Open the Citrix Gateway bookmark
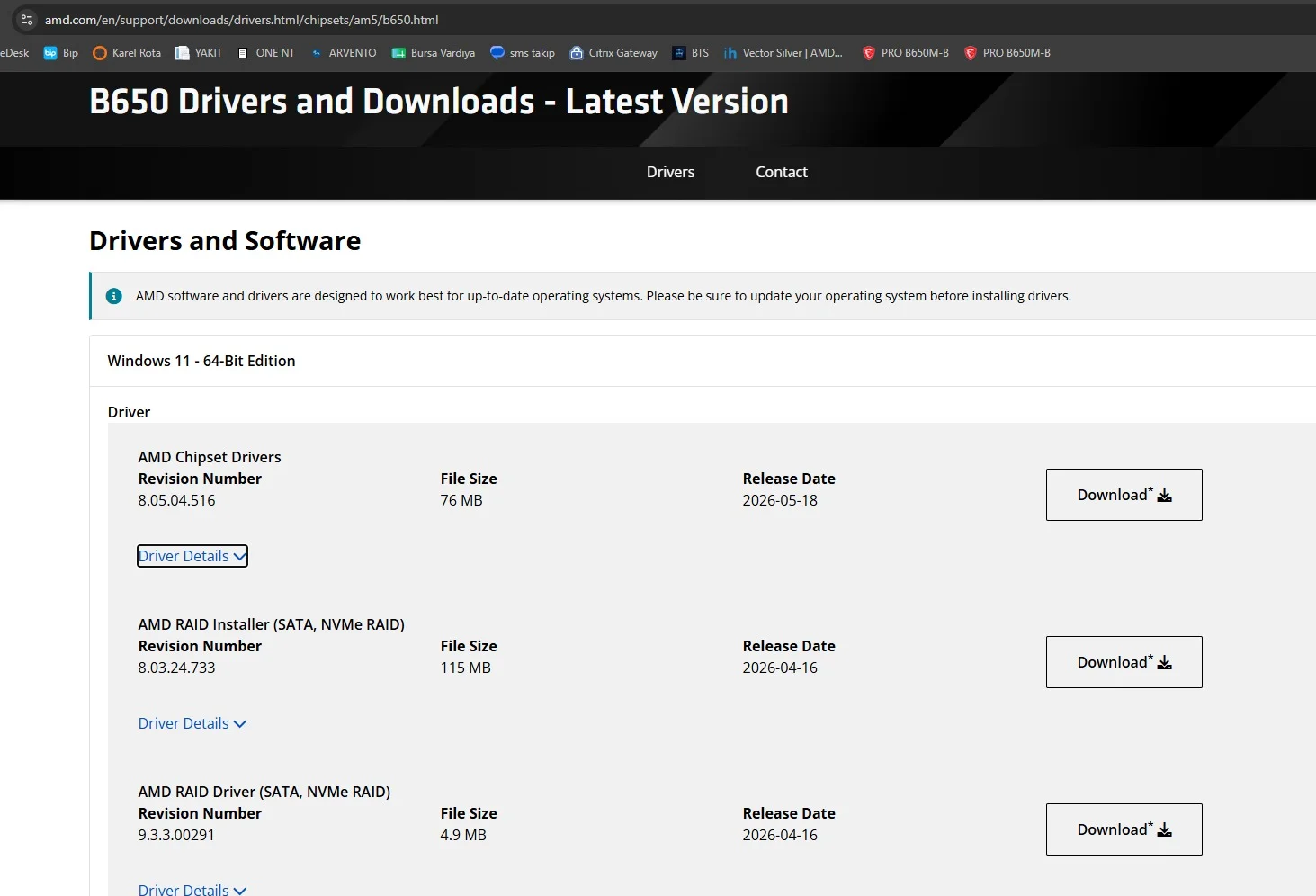This screenshot has height=896, width=1316. [x=613, y=53]
